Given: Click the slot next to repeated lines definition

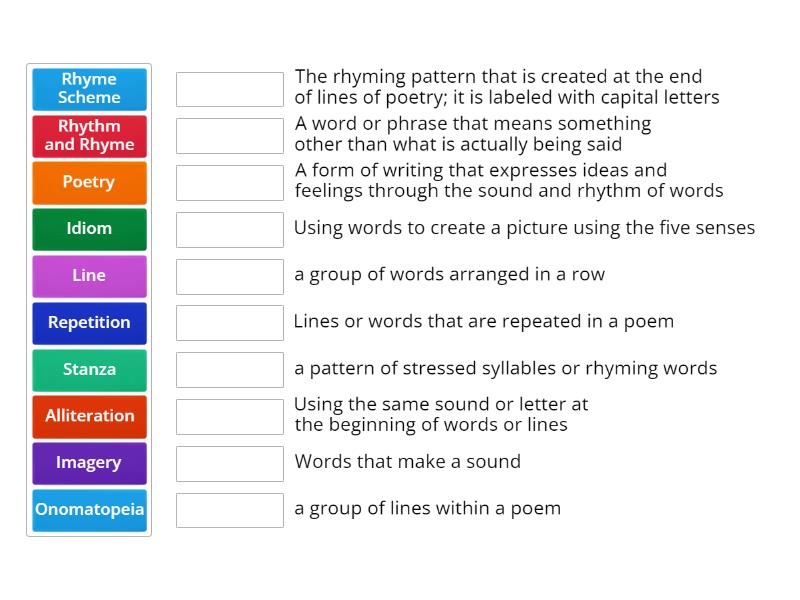Looking at the screenshot, I should (229, 323).
